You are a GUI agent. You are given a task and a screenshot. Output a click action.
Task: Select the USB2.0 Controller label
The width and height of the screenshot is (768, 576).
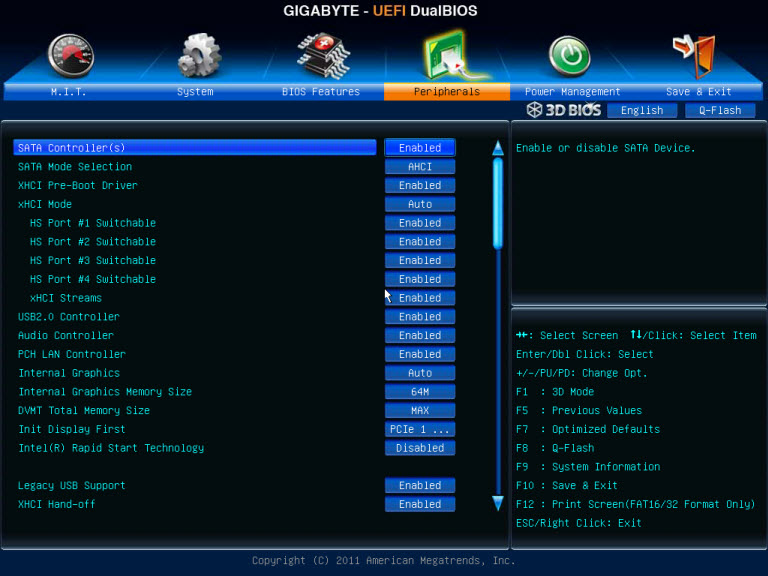69,316
